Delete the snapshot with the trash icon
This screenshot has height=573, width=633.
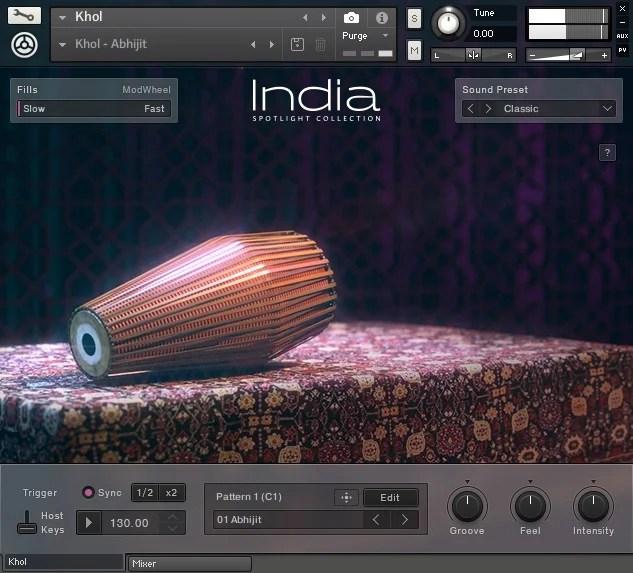pyautogui.click(x=321, y=44)
